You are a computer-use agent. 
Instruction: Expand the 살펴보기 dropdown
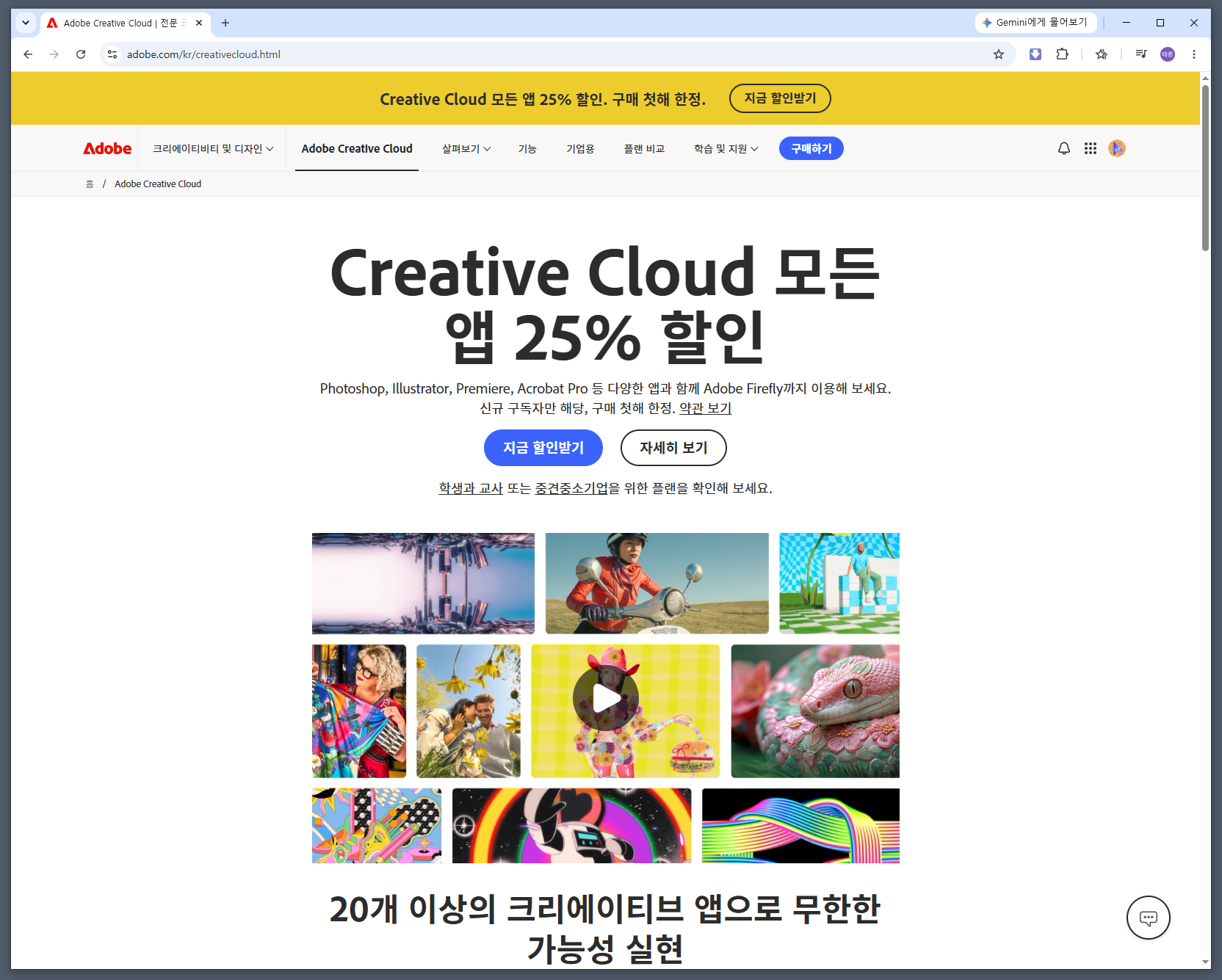pyautogui.click(x=466, y=148)
